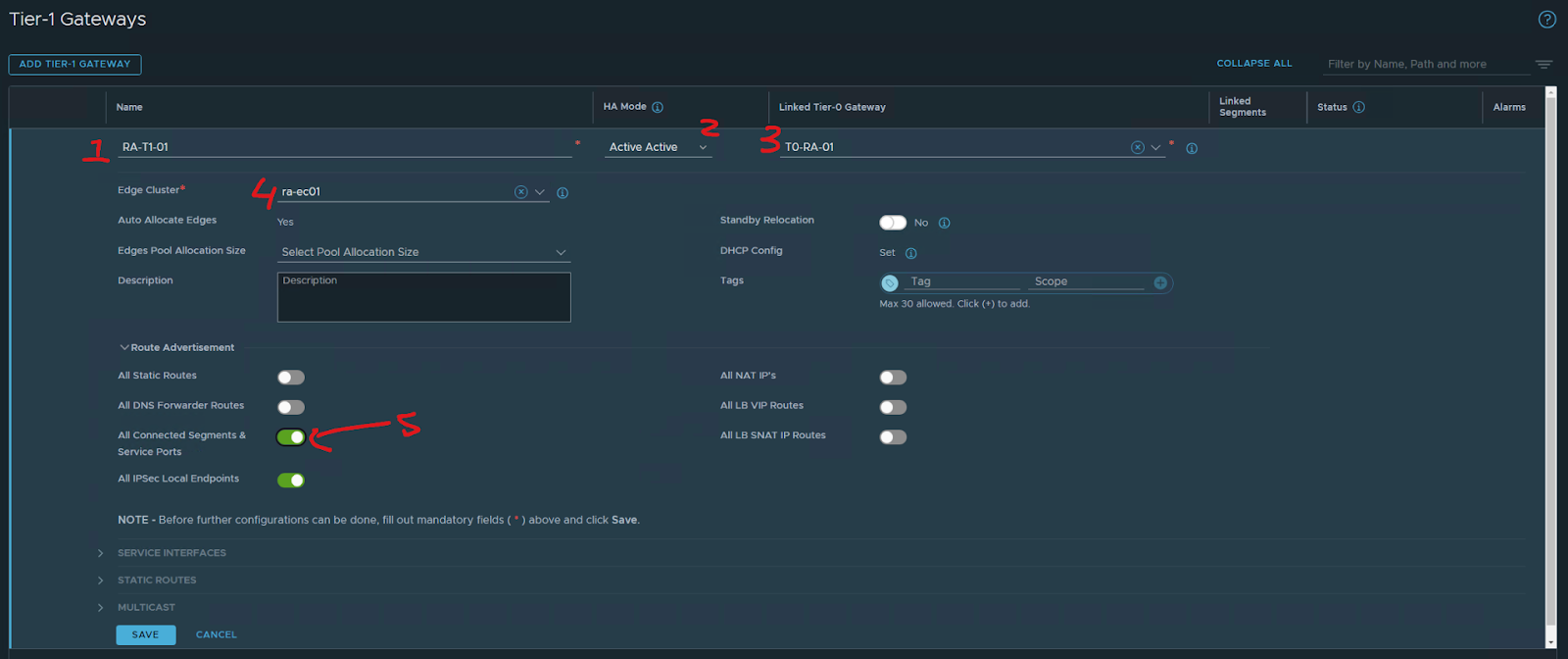Toggle Standby Relocation switch
The width and height of the screenshot is (1568, 659).
(892, 223)
